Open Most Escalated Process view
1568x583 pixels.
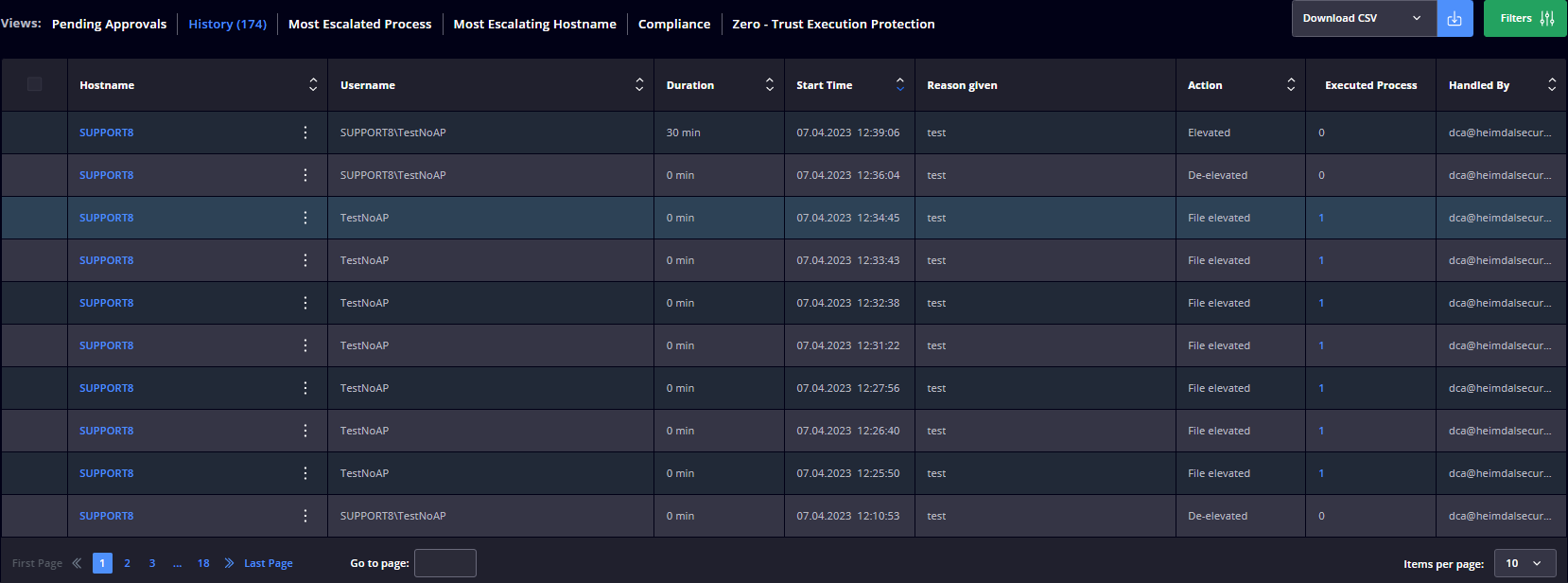click(x=359, y=24)
